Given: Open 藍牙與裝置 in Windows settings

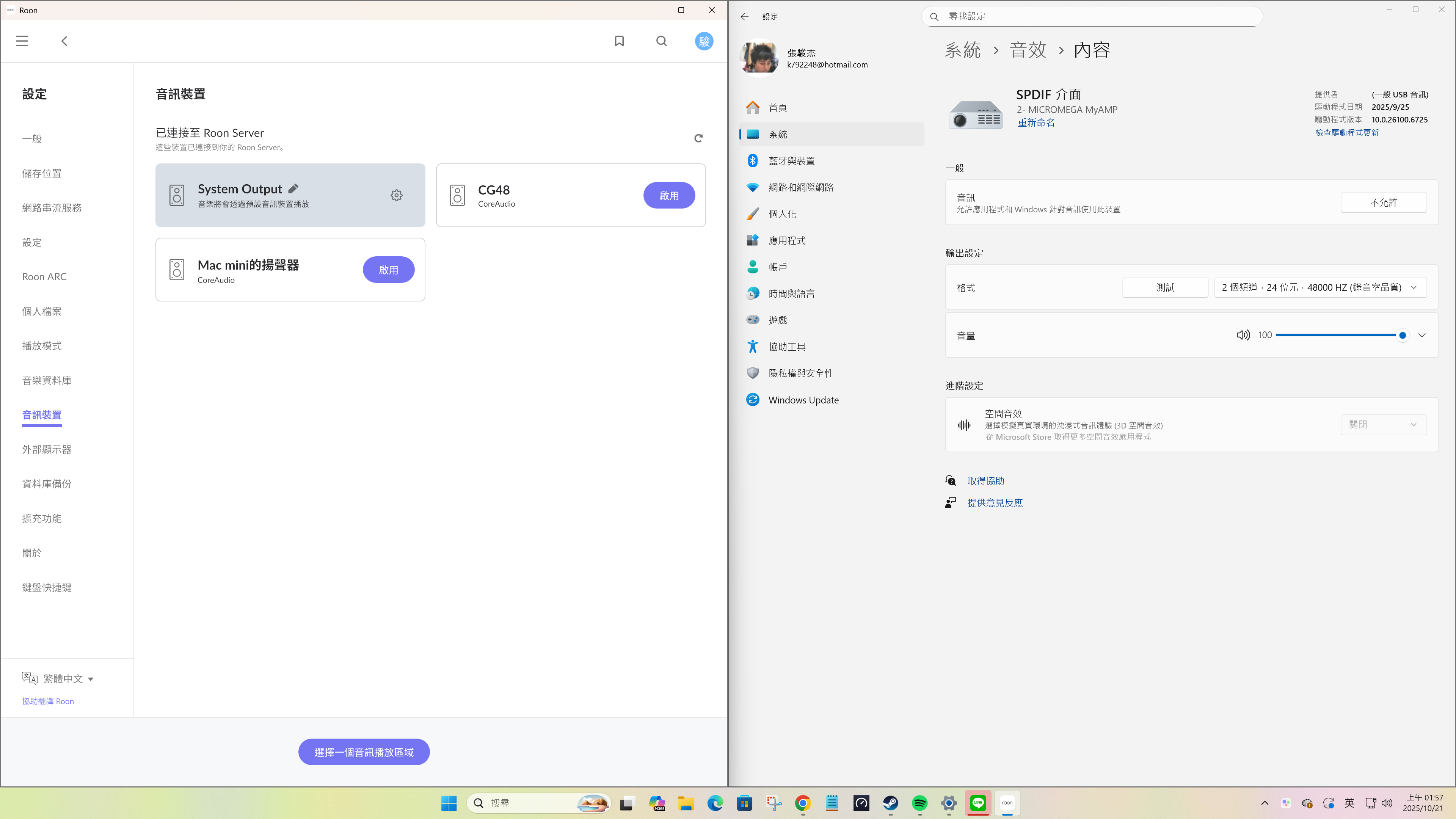Looking at the screenshot, I should [x=791, y=161].
